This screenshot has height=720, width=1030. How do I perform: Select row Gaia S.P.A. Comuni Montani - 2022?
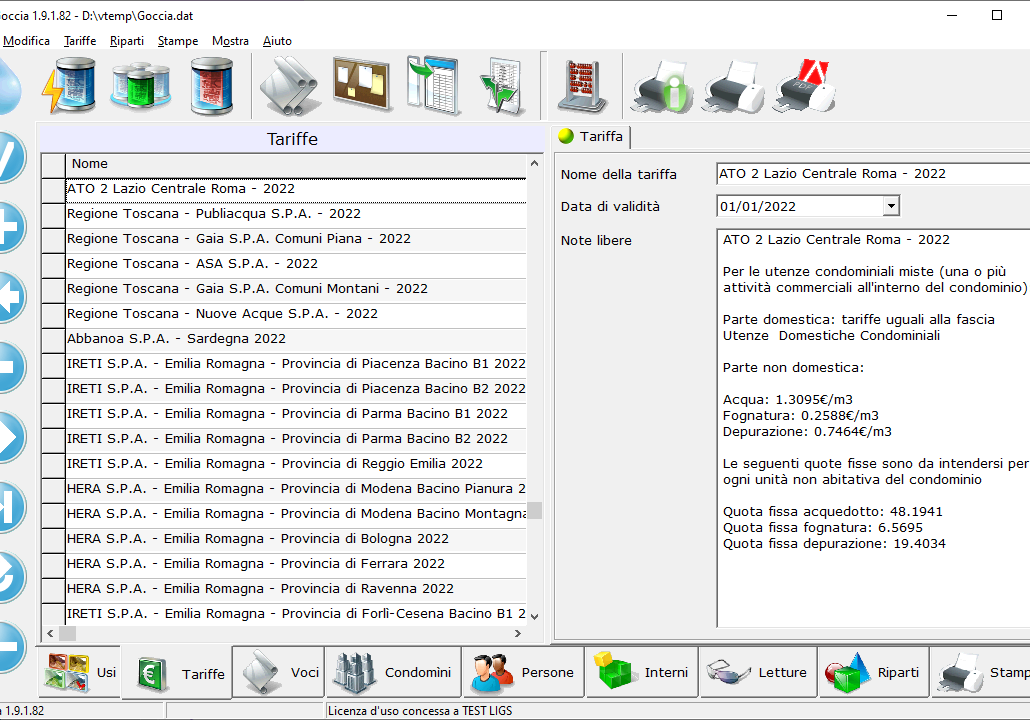pos(296,289)
